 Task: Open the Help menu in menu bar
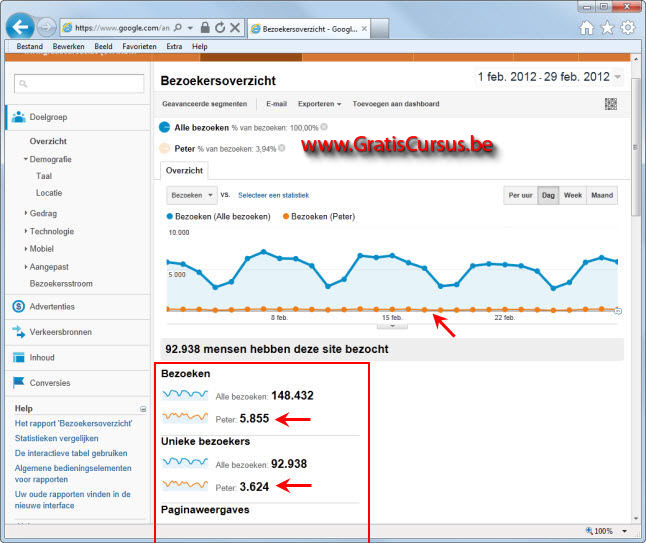coord(199,47)
